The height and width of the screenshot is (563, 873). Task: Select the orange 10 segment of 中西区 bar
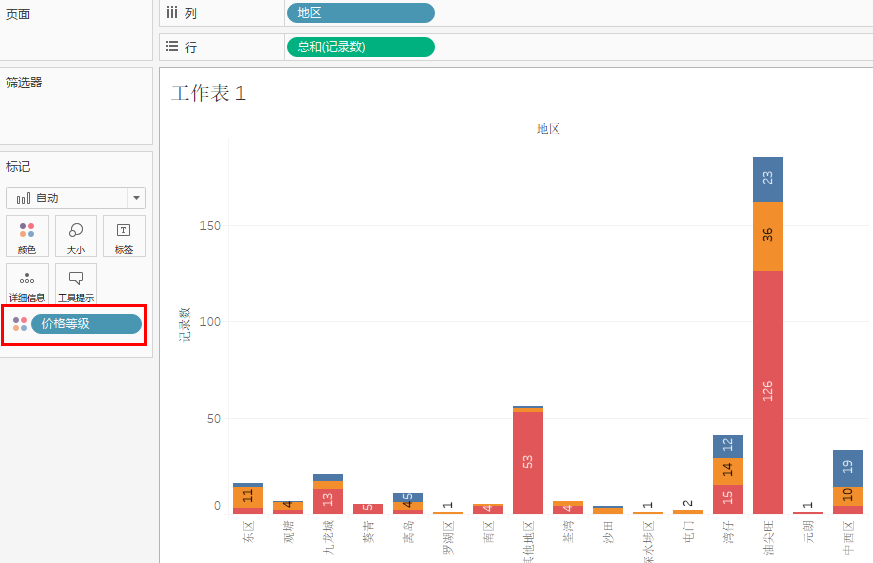[x=848, y=496]
